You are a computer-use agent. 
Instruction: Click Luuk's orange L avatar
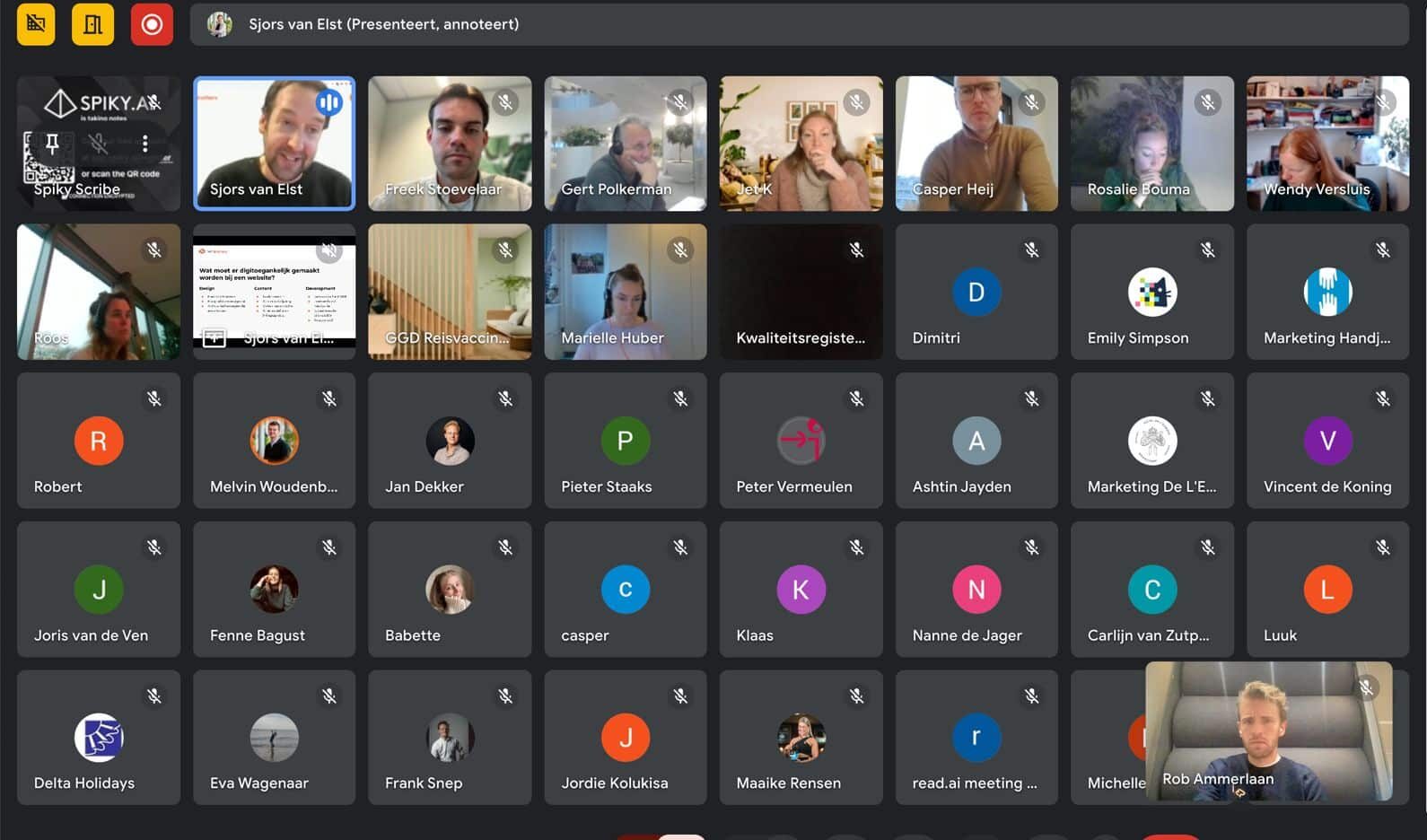pos(1327,589)
